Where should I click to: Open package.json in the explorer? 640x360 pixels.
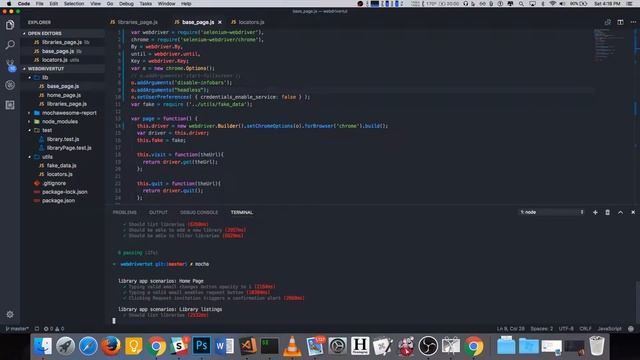pyautogui.click(x=58, y=200)
